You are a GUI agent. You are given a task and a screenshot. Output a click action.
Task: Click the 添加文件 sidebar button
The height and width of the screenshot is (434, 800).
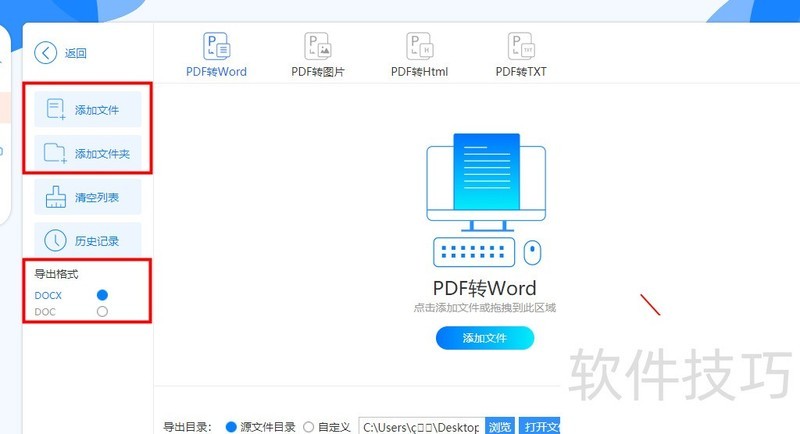[x=88, y=109]
